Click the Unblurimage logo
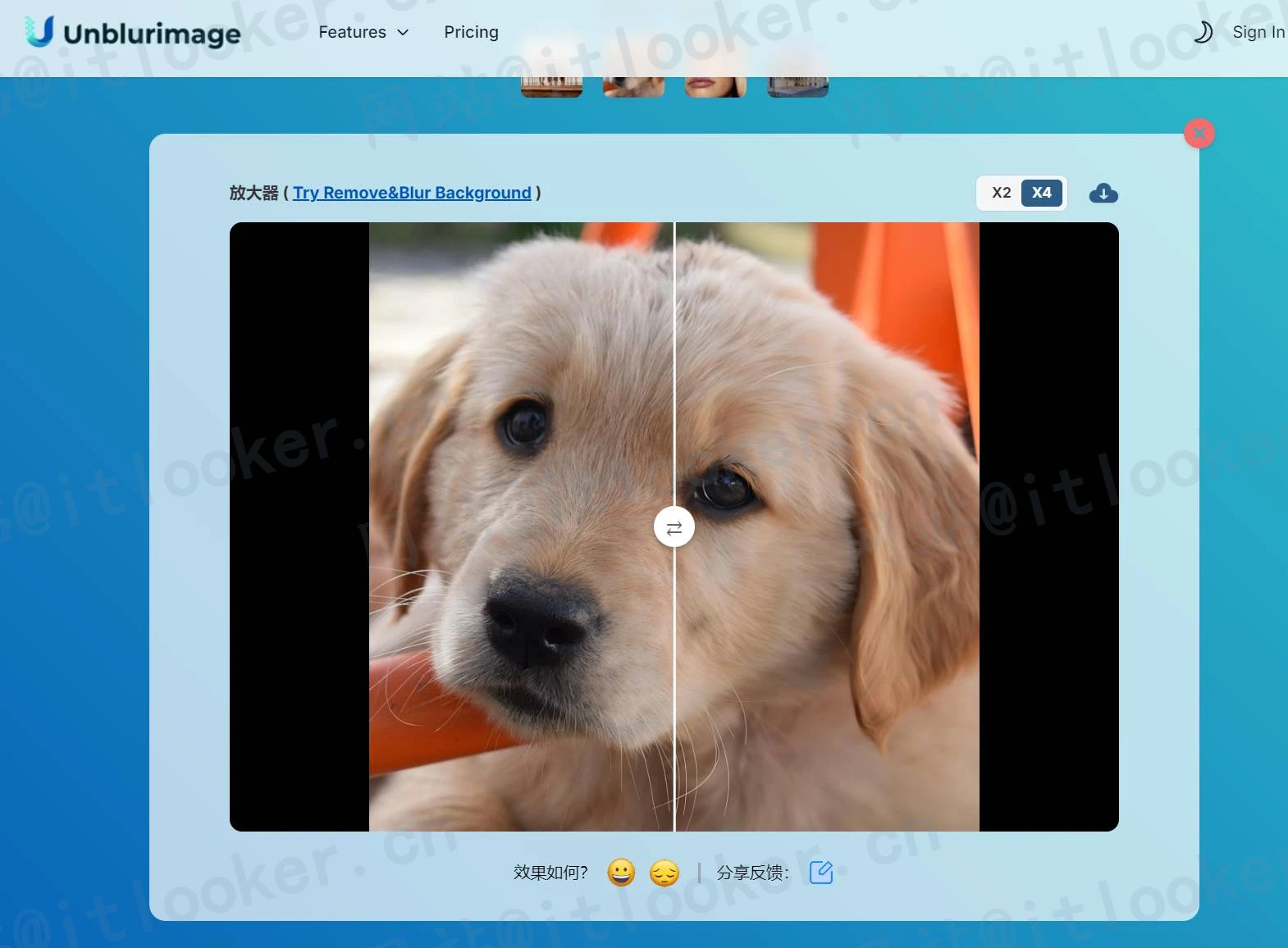 coord(132,32)
